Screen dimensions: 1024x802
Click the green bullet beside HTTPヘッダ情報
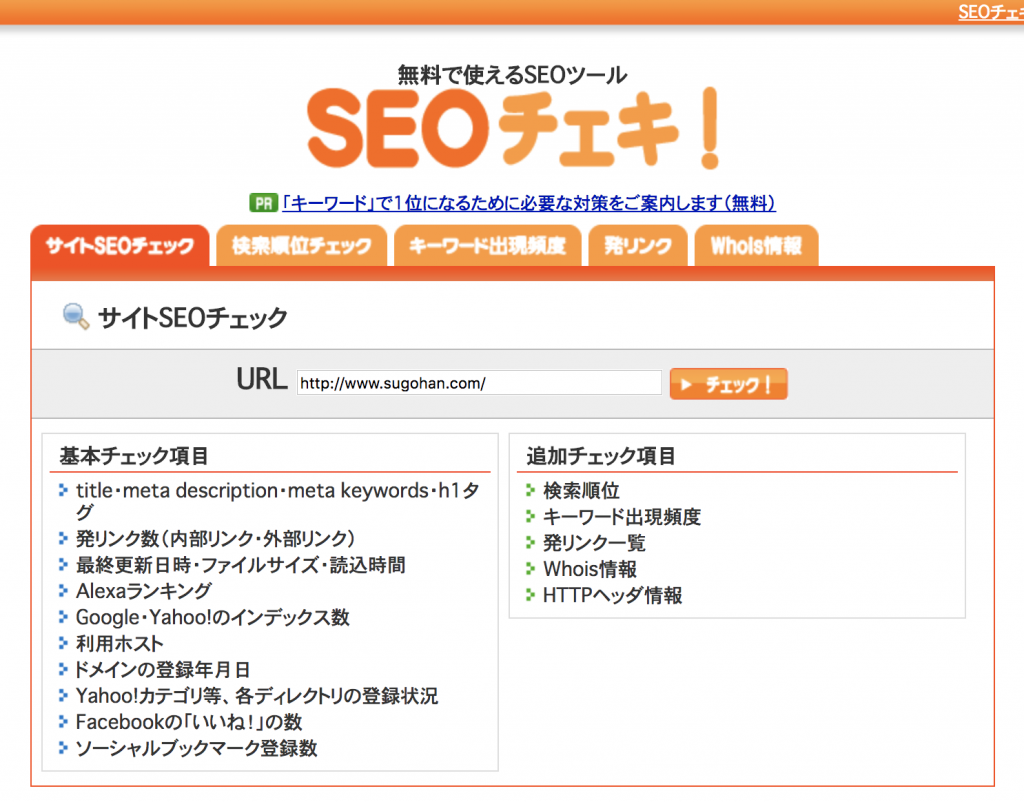(530, 594)
